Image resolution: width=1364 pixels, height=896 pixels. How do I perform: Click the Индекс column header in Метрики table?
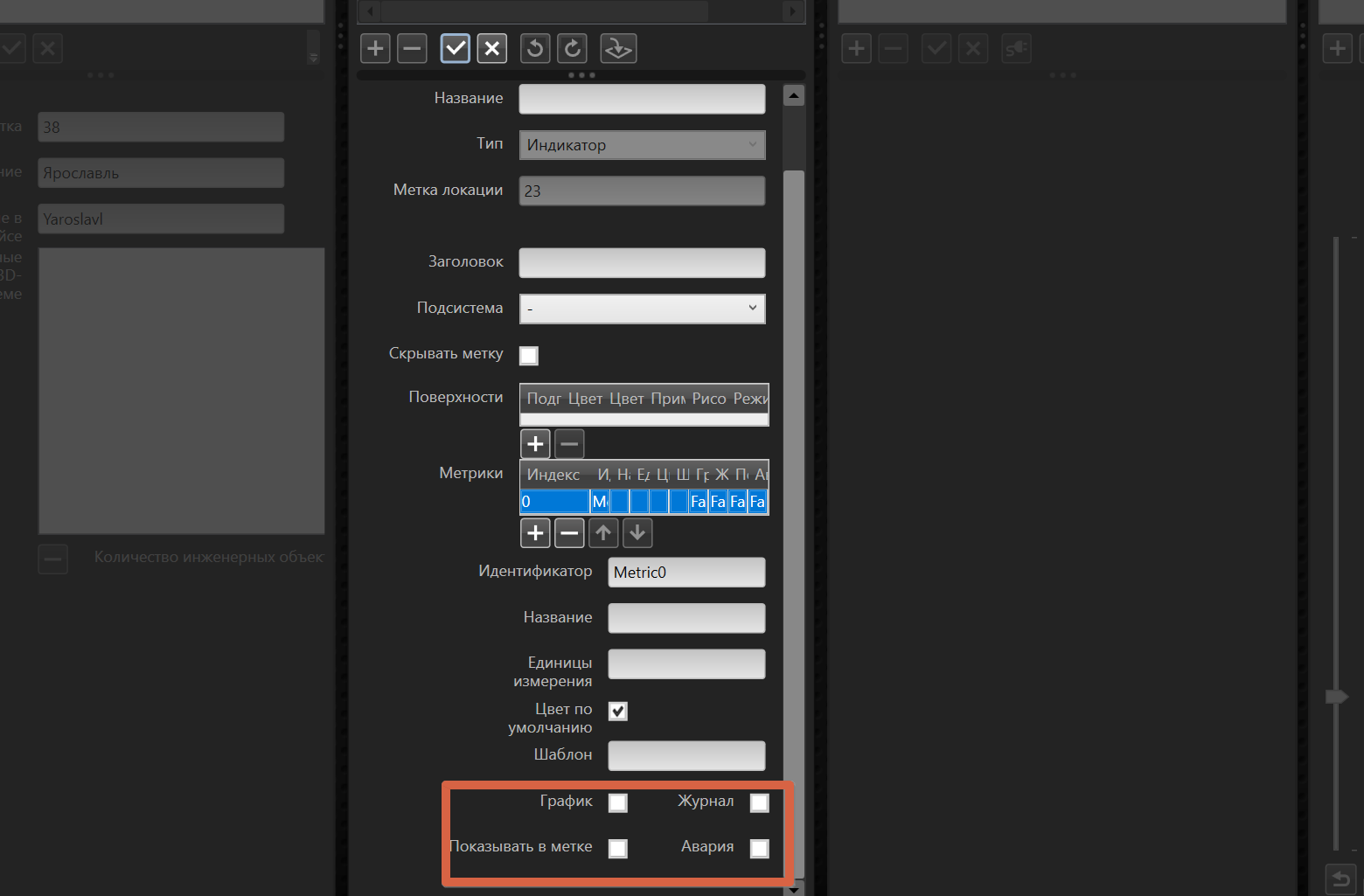[553, 475]
